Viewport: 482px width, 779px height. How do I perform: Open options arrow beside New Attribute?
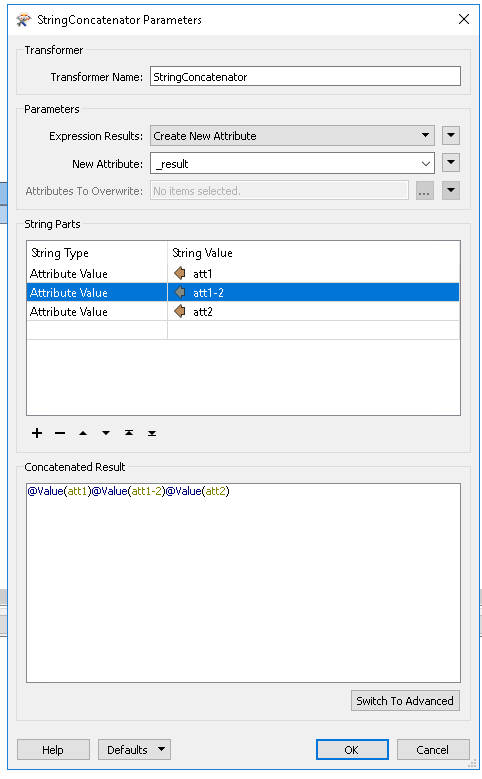click(451, 162)
